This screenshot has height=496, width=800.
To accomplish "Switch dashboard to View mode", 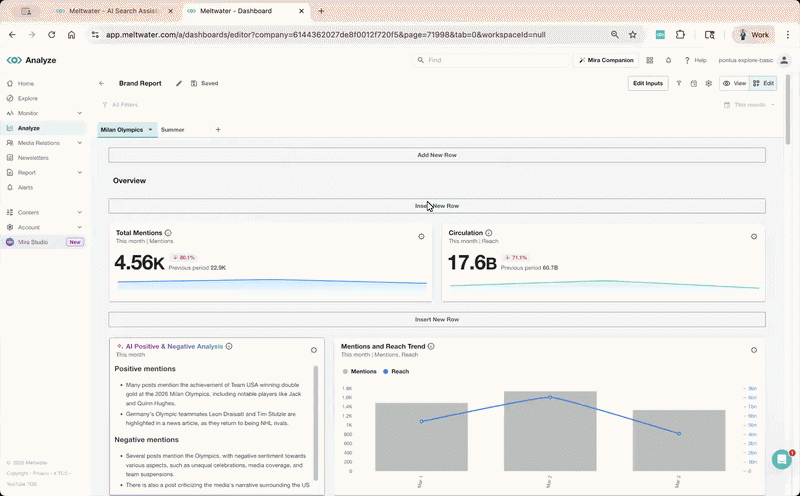I will pyautogui.click(x=734, y=83).
